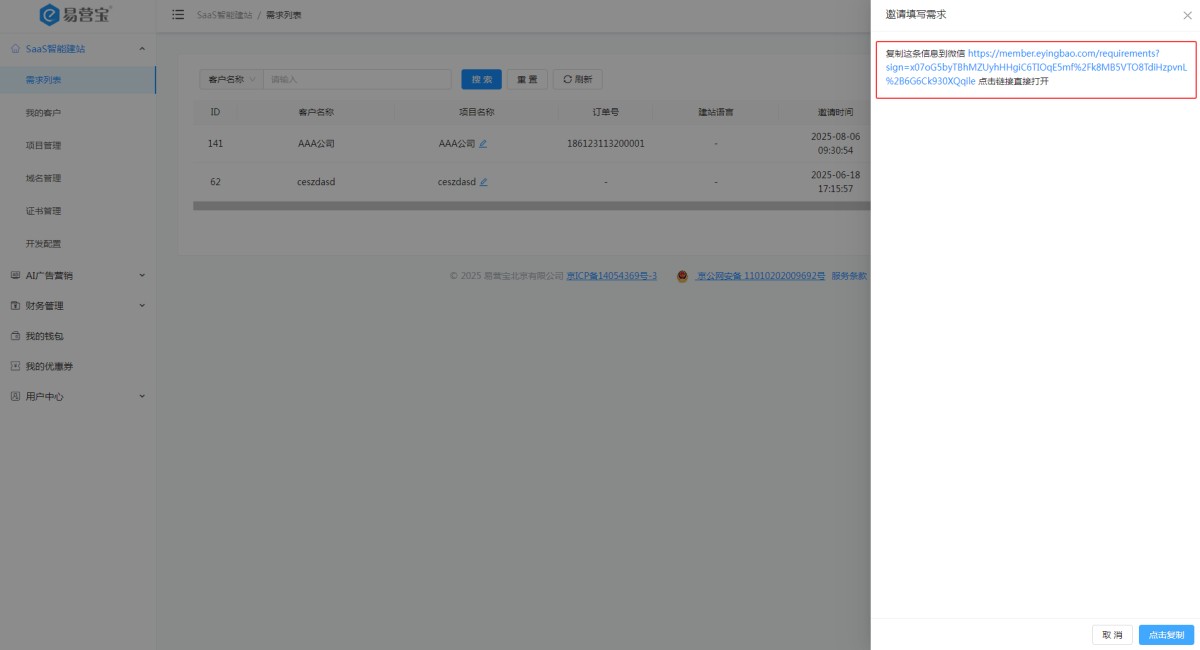Image resolution: width=1200 pixels, height=650 pixels.
Task: Click the 刷新 refresh button
Action: coord(578,79)
